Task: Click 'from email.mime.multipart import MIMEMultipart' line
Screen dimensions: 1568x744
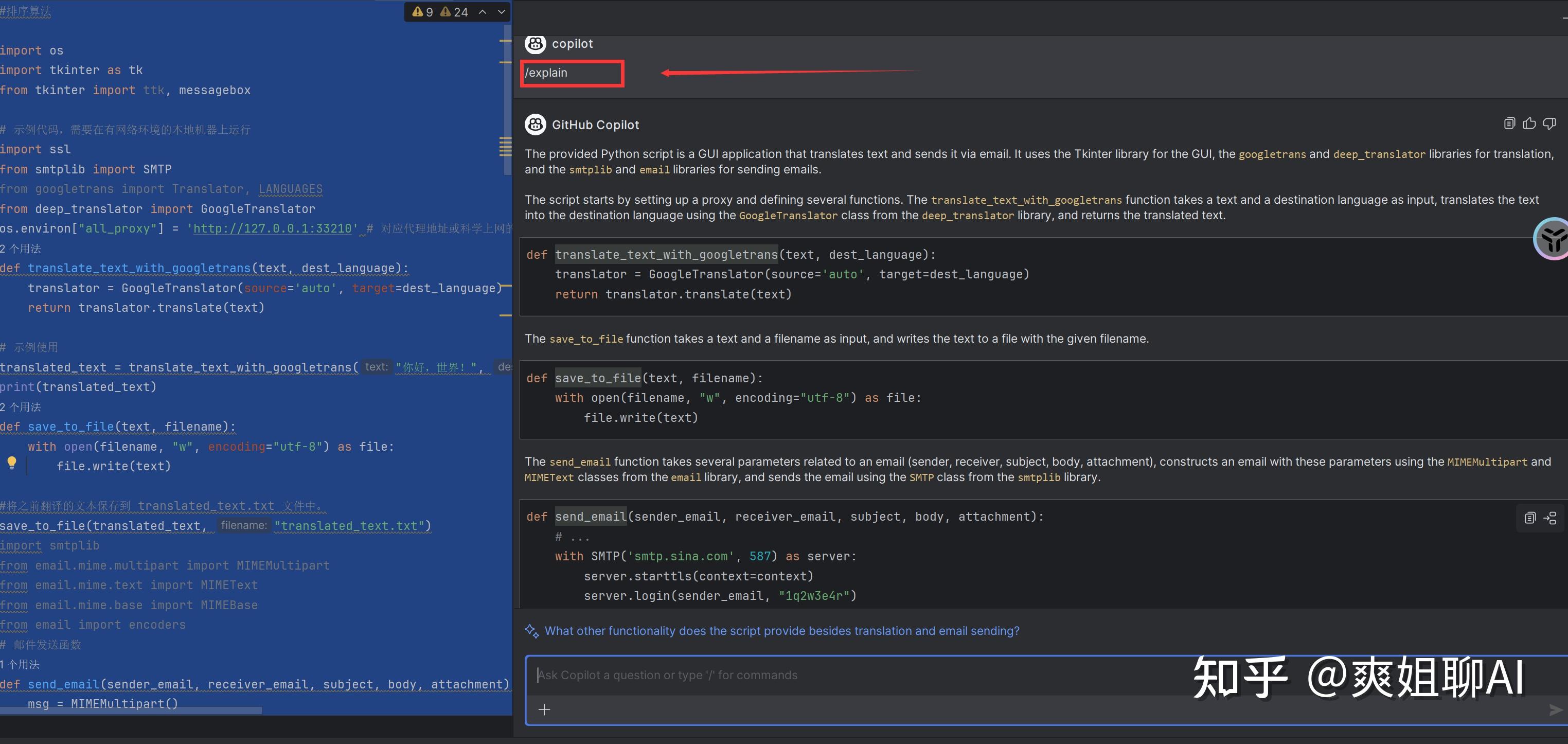Action: pos(165,565)
